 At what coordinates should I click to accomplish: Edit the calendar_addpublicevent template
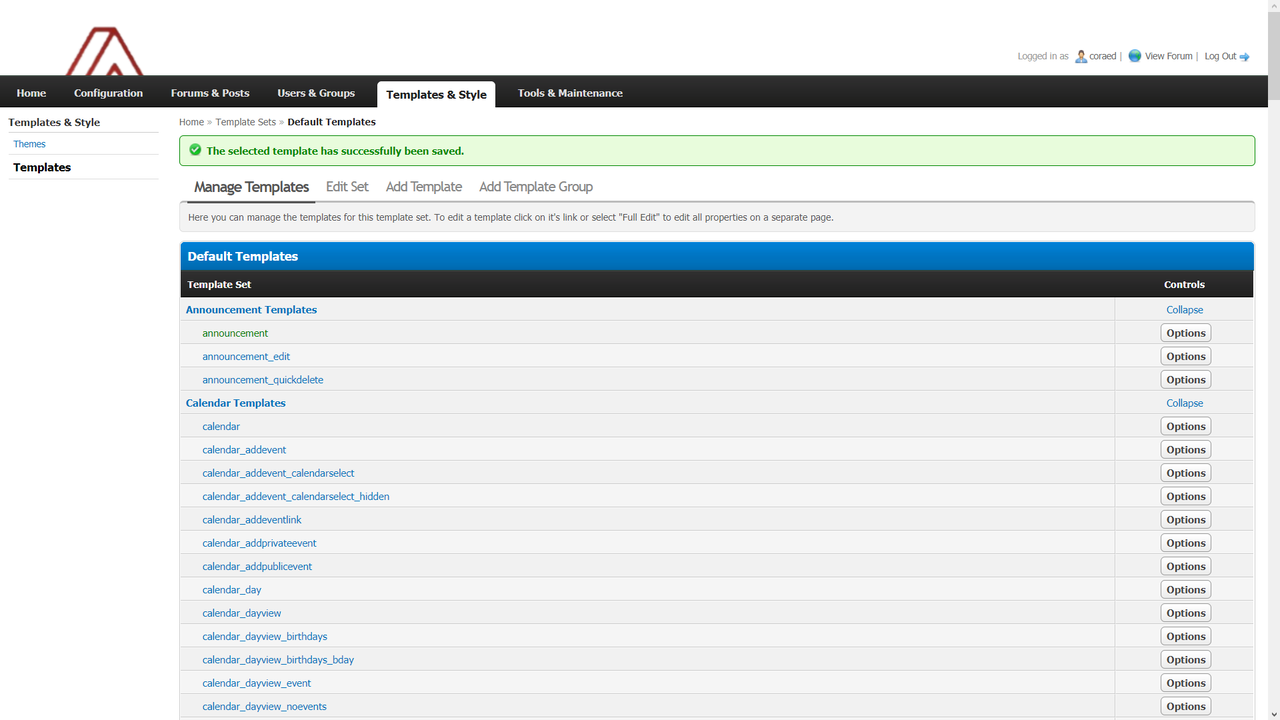(257, 566)
